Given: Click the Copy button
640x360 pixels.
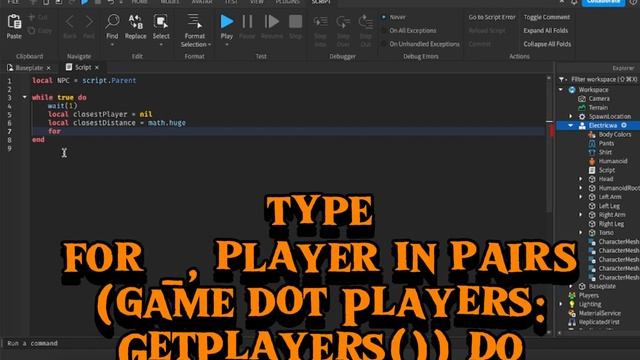Looking at the screenshot, I should (40, 31).
